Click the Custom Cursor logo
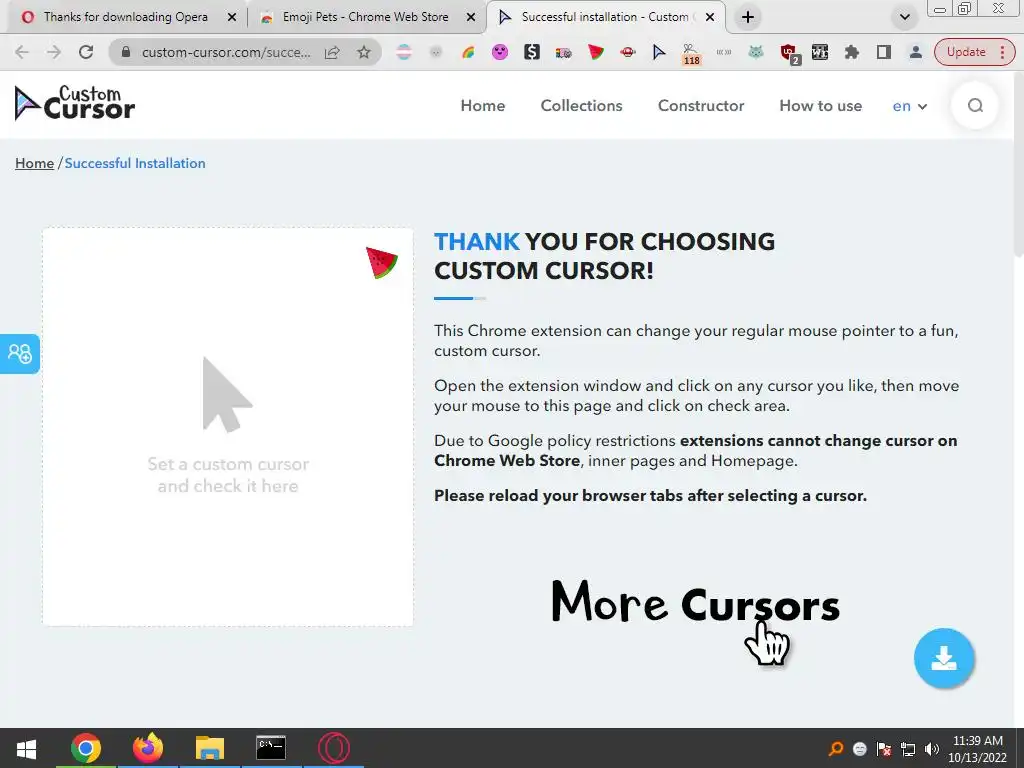The width and height of the screenshot is (1024, 768). (x=74, y=103)
